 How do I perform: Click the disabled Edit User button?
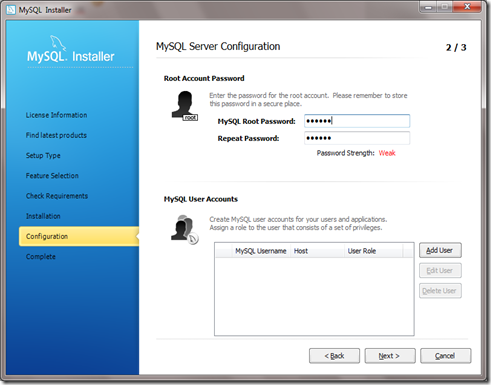click(x=440, y=270)
